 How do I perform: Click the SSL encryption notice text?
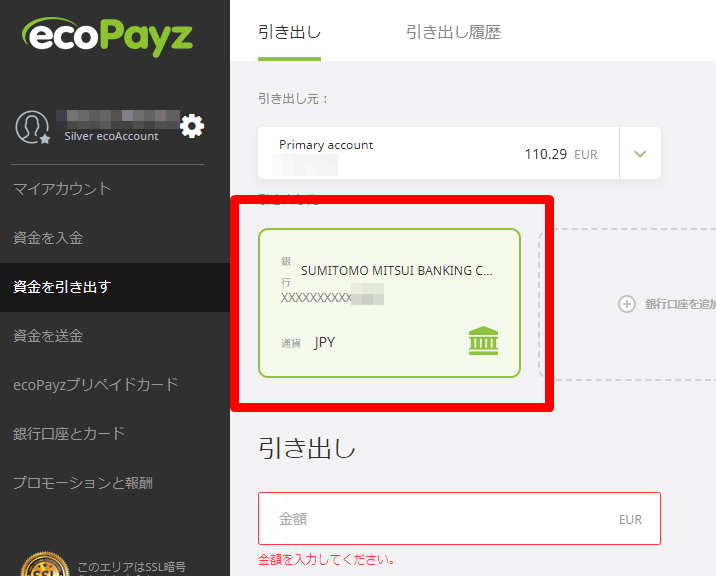point(132,569)
